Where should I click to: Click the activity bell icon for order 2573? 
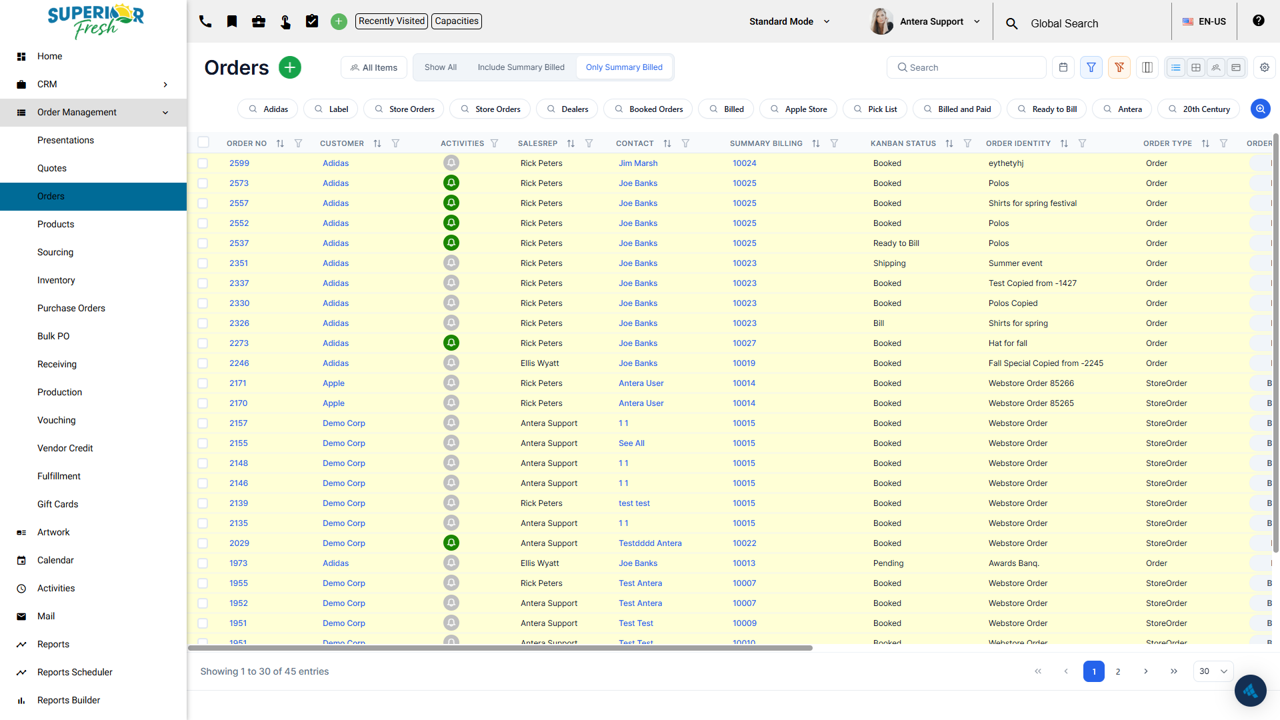pos(451,183)
